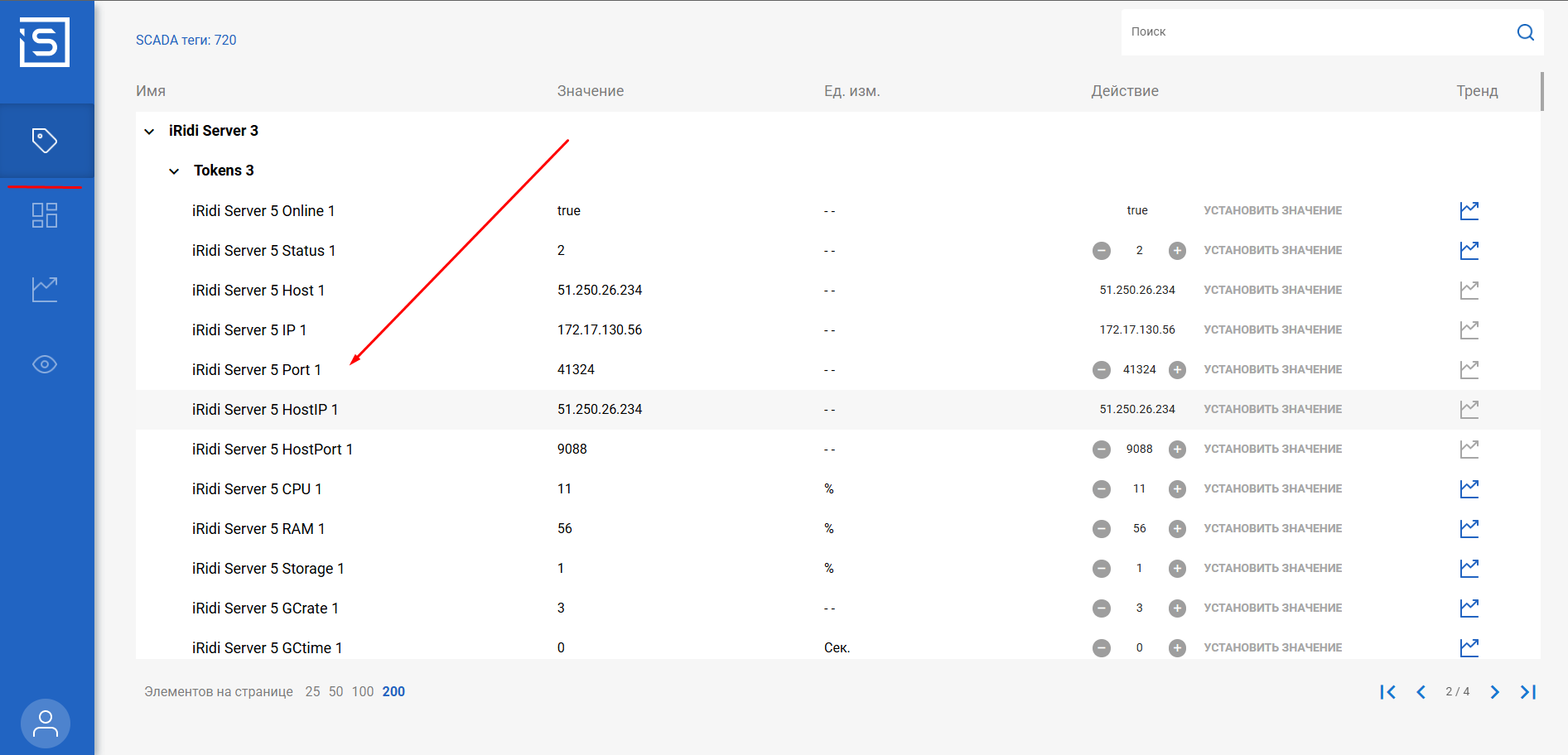The width and height of the screenshot is (1568, 755).
Task: Set page size to 50 elements
Action: (335, 691)
